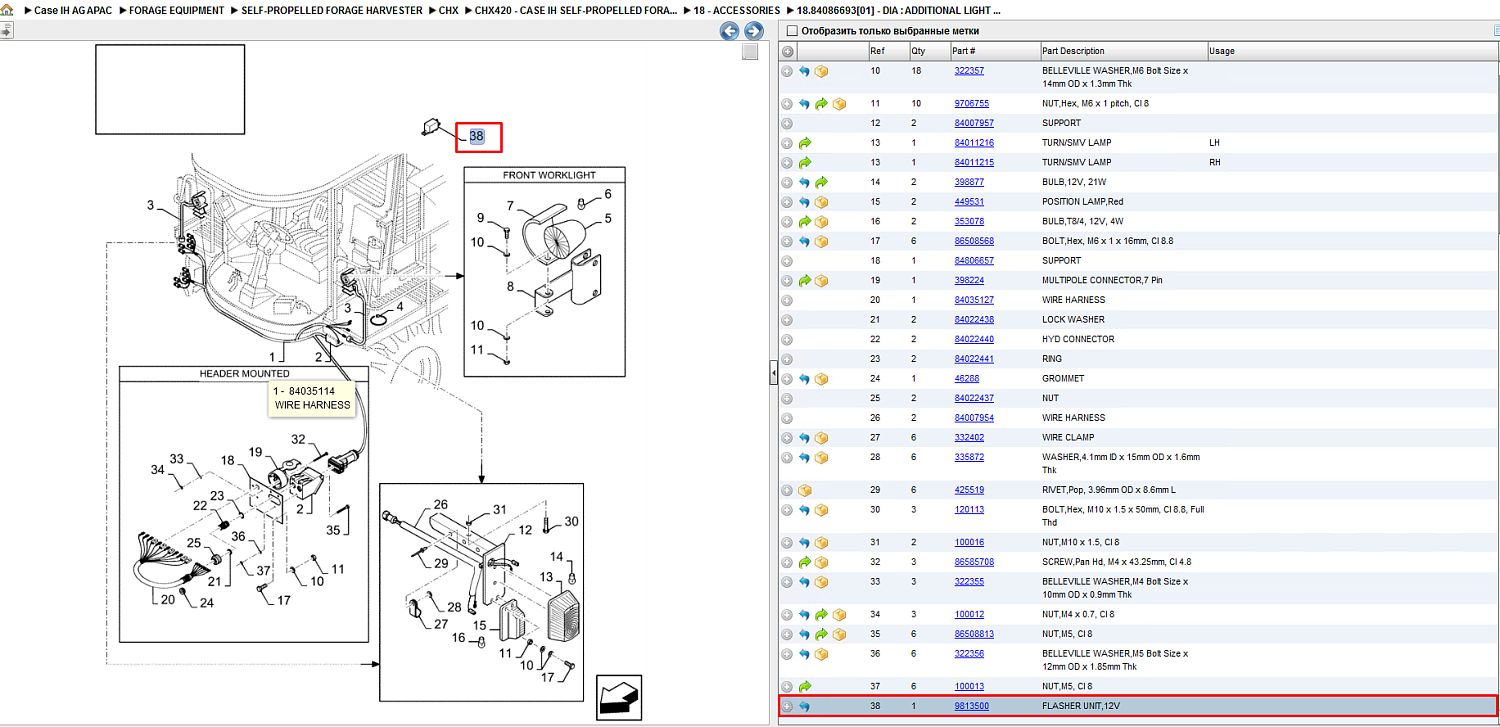This screenshot has height=727, width=1500.
Task: Select callout 5 in the front worklight diagram
Action: pyautogui.click(x=607, y=218)
